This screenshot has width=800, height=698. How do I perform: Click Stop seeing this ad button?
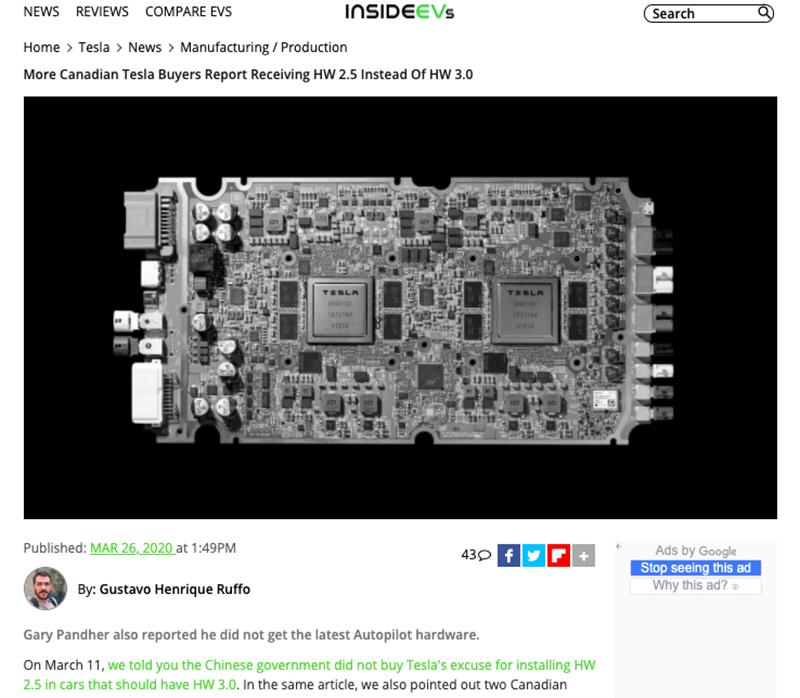[695, 568]
